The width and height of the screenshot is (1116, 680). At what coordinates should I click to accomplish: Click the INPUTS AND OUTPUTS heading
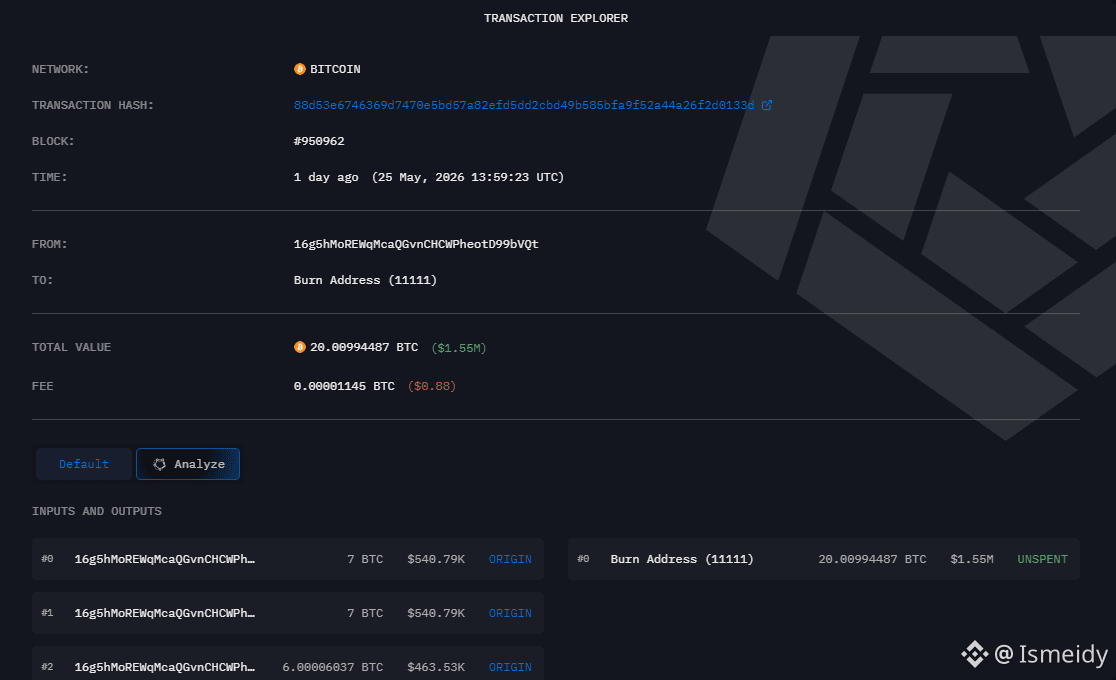click(97, 511)
